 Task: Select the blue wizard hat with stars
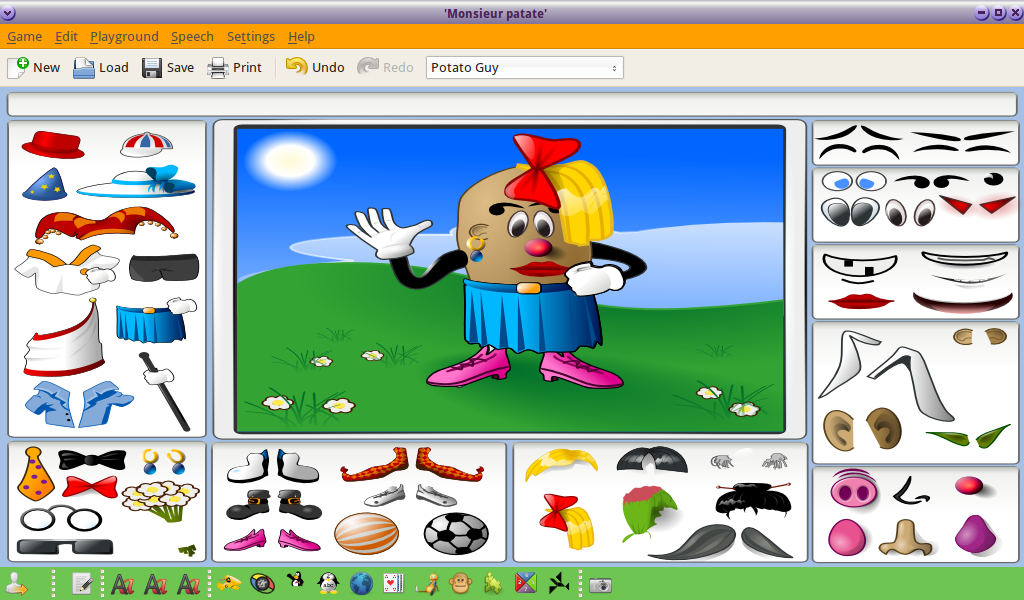tap(44, 183)
